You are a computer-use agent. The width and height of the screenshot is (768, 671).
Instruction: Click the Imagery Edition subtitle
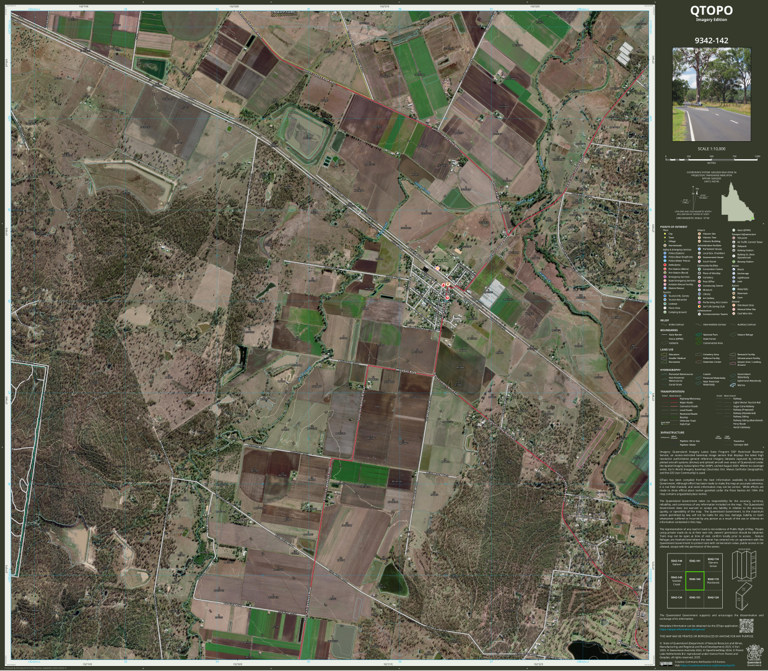[x=711, y=20]
